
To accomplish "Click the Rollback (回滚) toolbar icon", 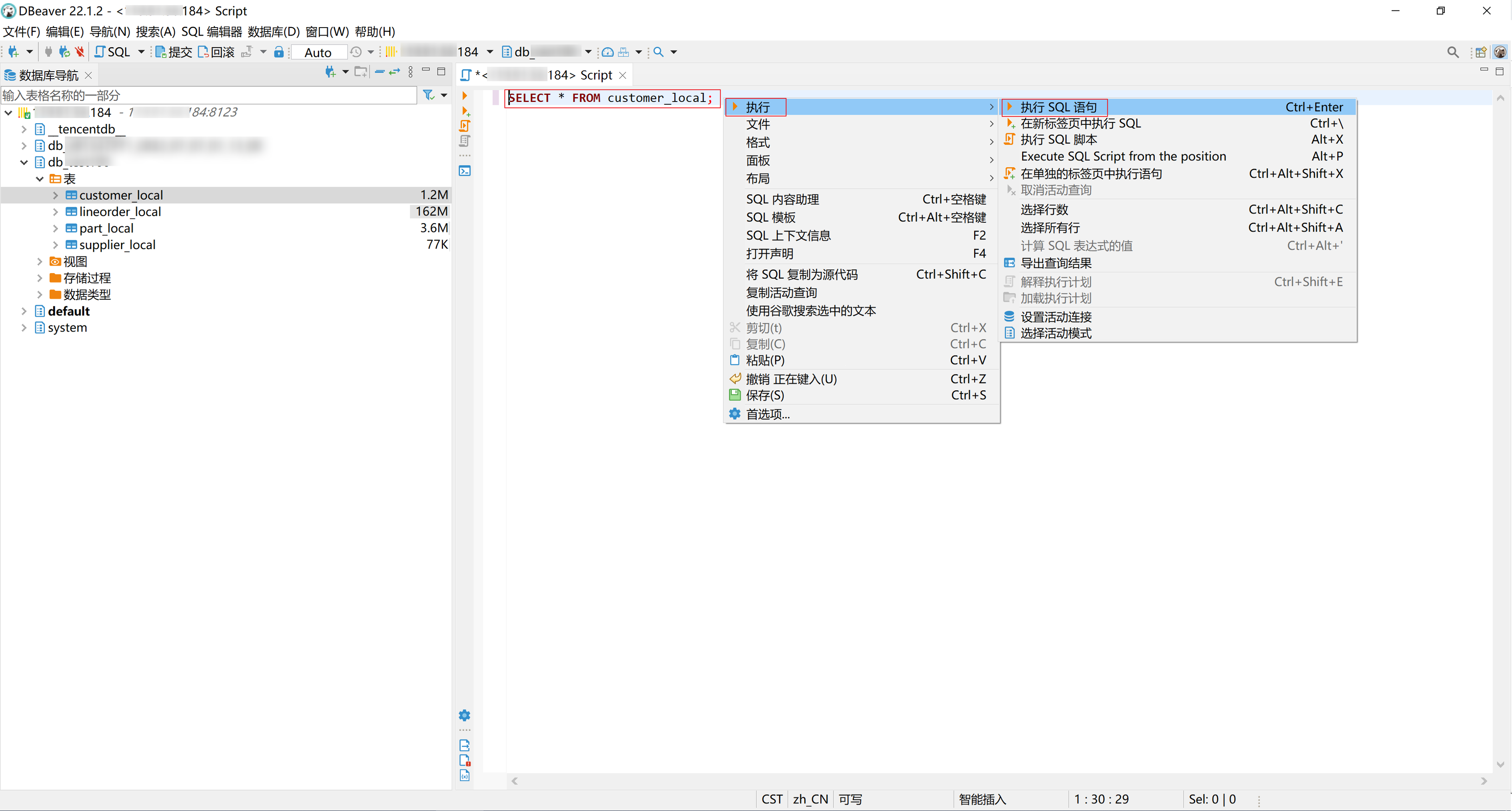I will [216, 52].
